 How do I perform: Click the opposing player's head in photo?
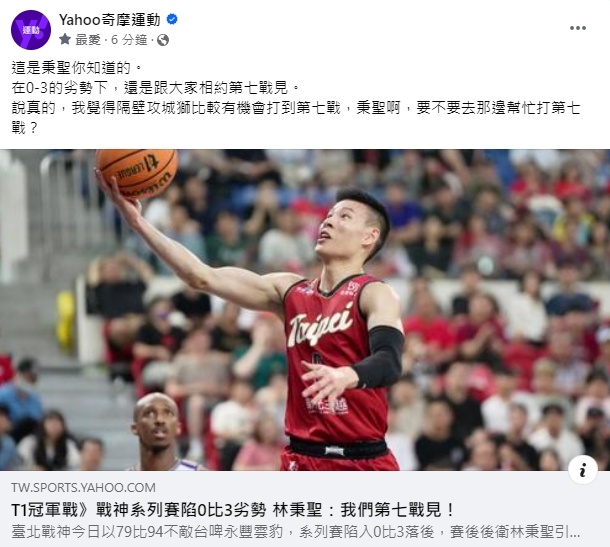pos(156,423)
